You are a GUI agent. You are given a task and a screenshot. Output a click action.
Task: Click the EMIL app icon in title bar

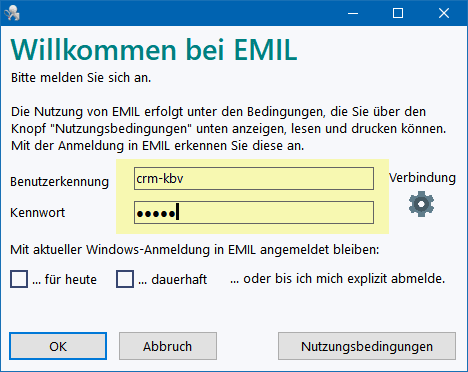[x=12, y=13]
